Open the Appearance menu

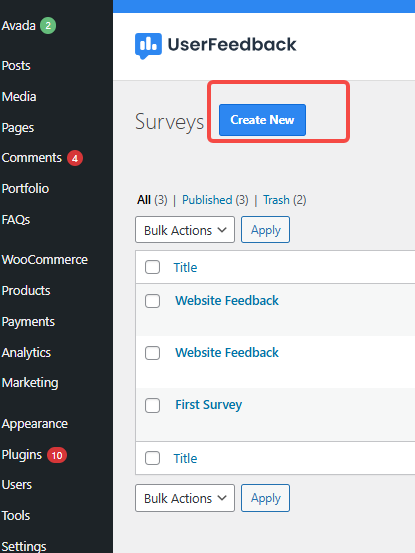click(35, 424)
